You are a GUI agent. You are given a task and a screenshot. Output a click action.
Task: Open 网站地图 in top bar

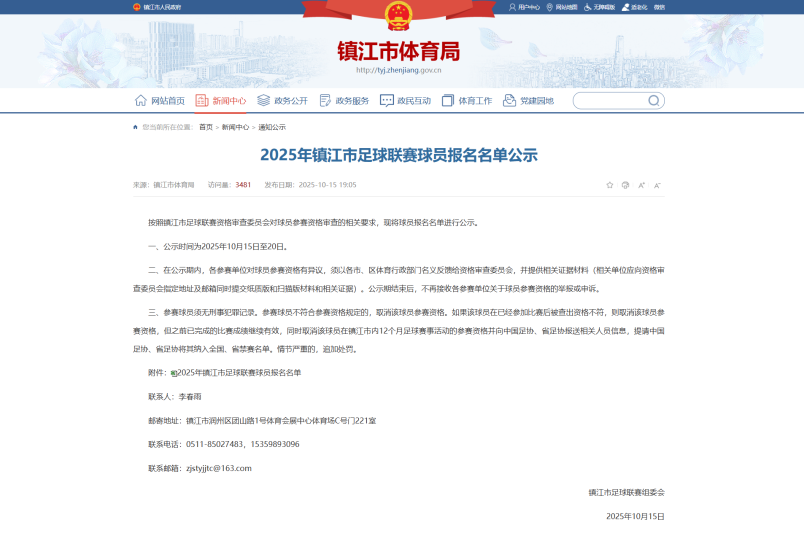click(562, 7)
